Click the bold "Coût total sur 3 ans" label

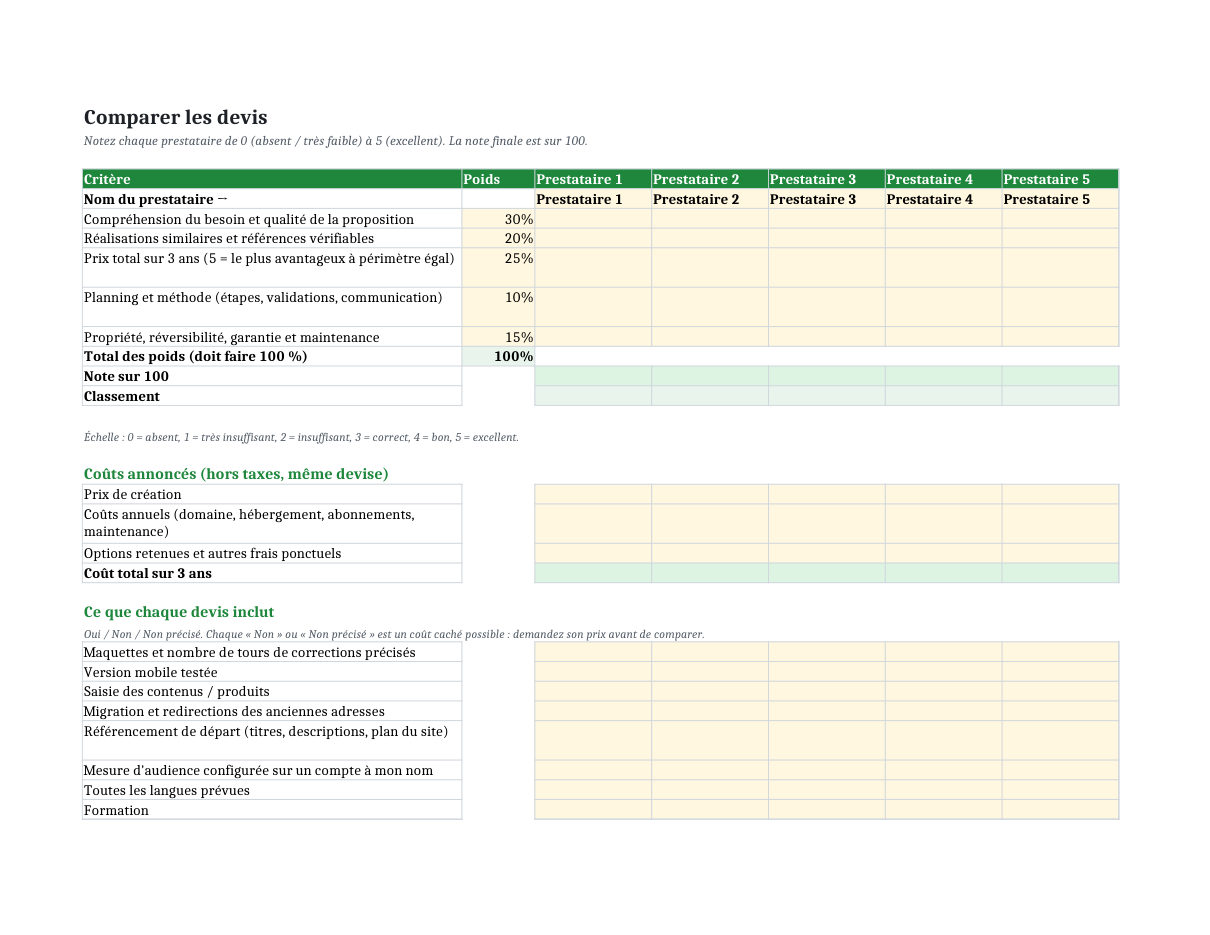272,573
